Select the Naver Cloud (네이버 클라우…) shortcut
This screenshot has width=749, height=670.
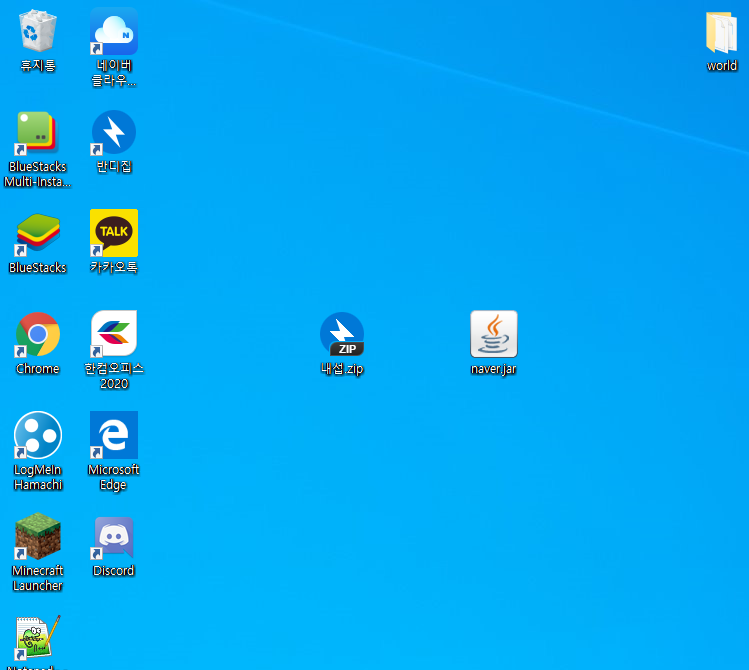pyautogui.click(x=114, y=31)
